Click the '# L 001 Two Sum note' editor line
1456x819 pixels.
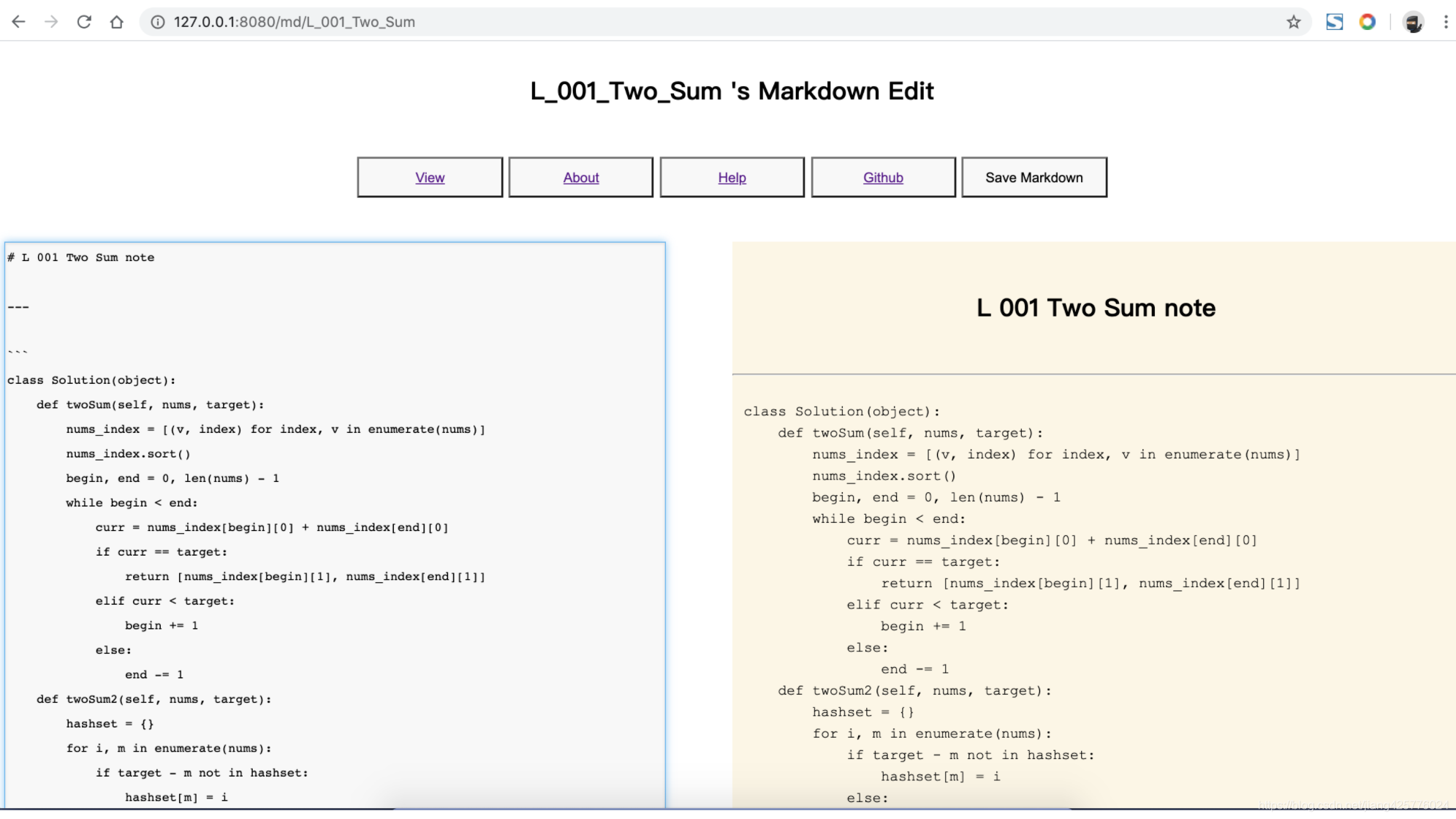(x=81, y=257)
